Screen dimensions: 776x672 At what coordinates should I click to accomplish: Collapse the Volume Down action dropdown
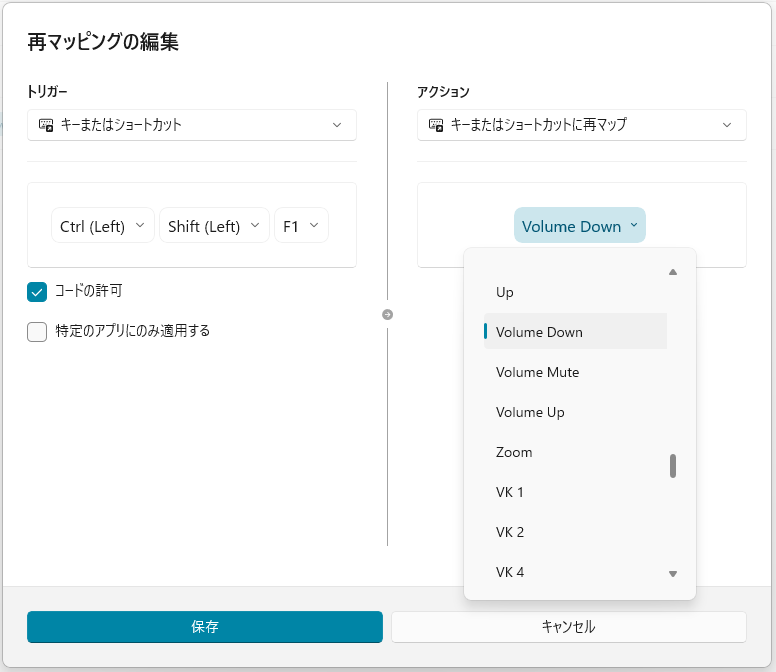(x=580, y=226)
